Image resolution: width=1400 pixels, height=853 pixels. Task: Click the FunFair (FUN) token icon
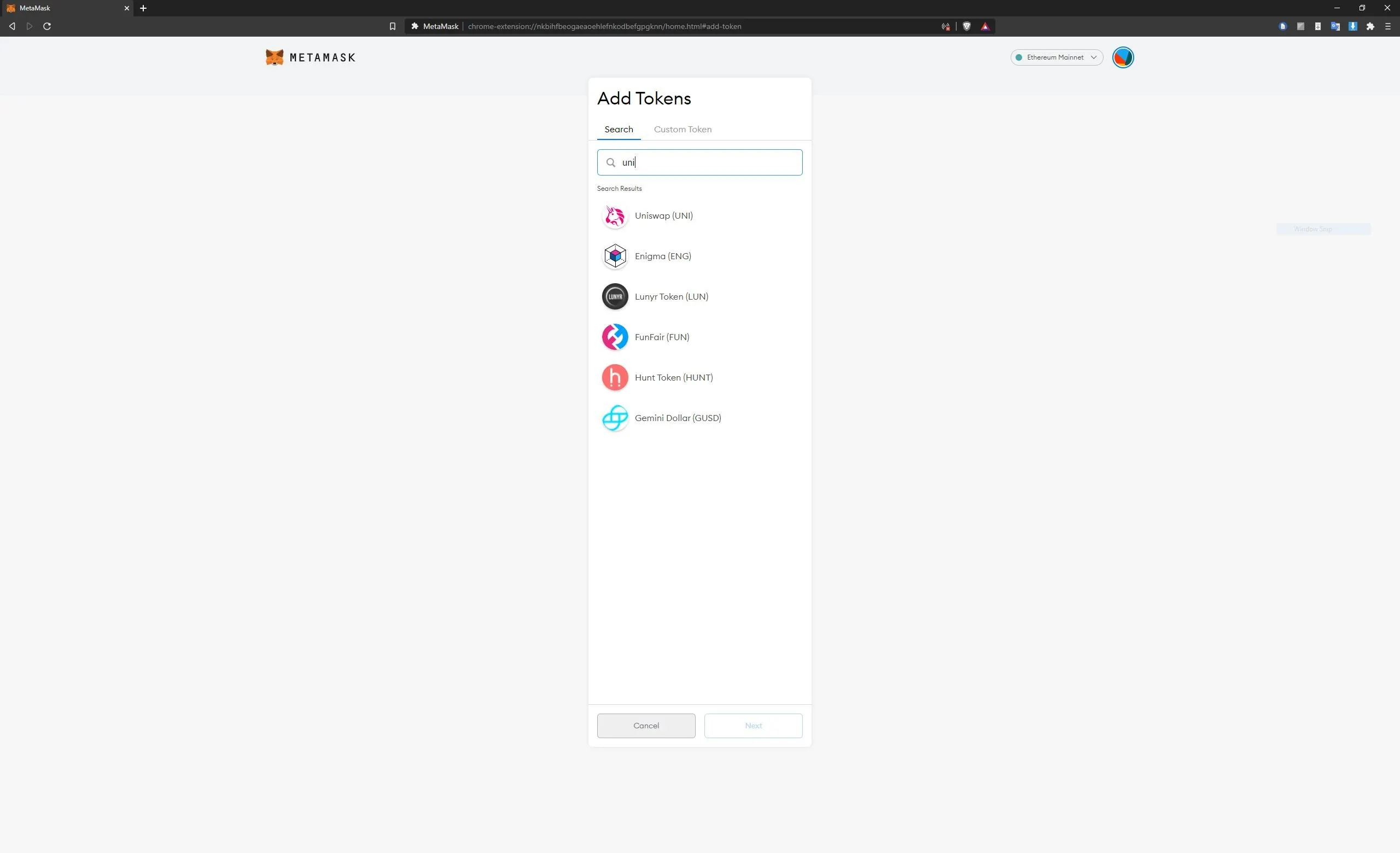pyautogui.click(x=614, y=336)
